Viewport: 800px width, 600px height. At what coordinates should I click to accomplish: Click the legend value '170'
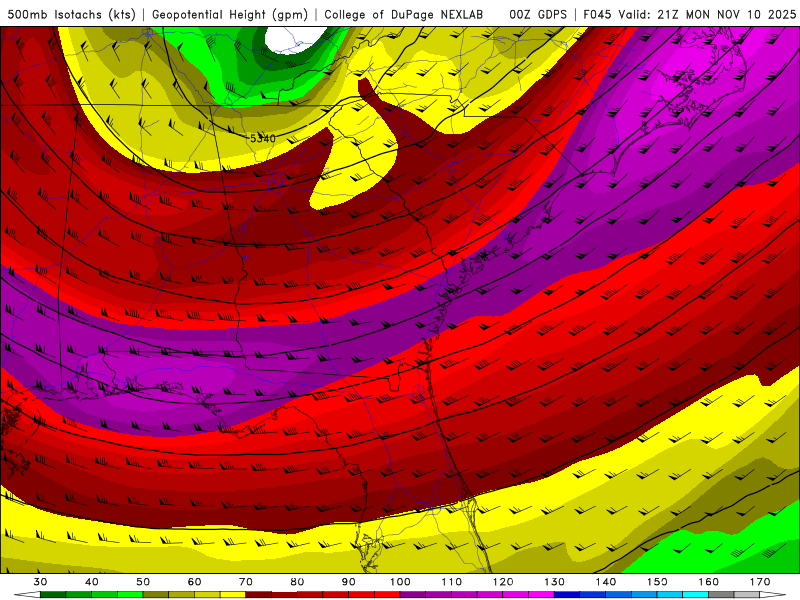click(760, 582)
